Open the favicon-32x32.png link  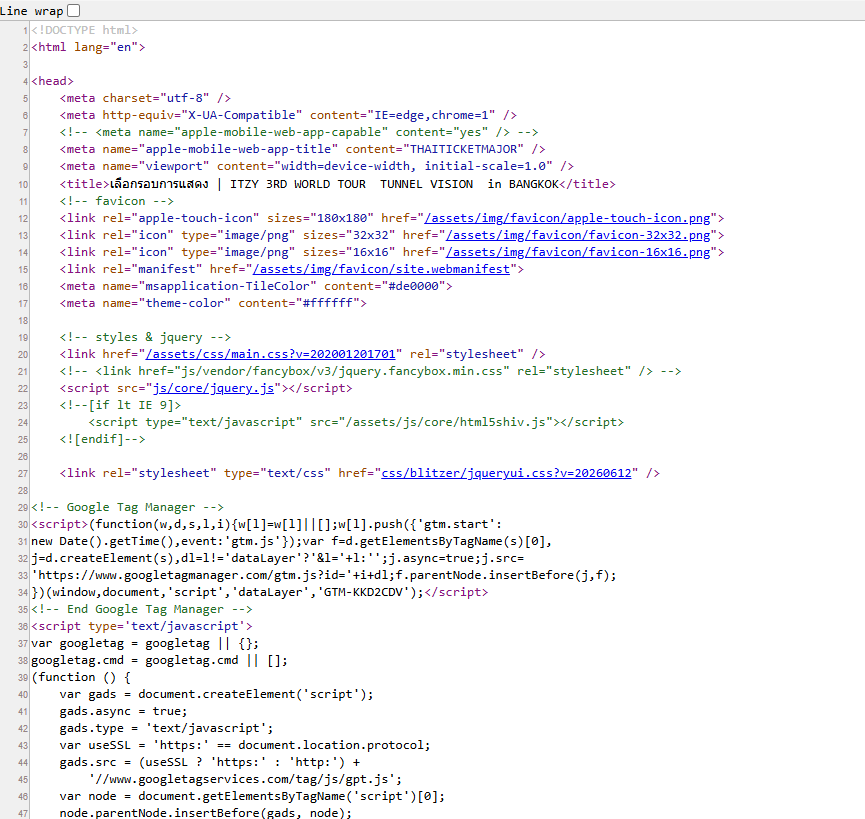(x=578, y=235)
